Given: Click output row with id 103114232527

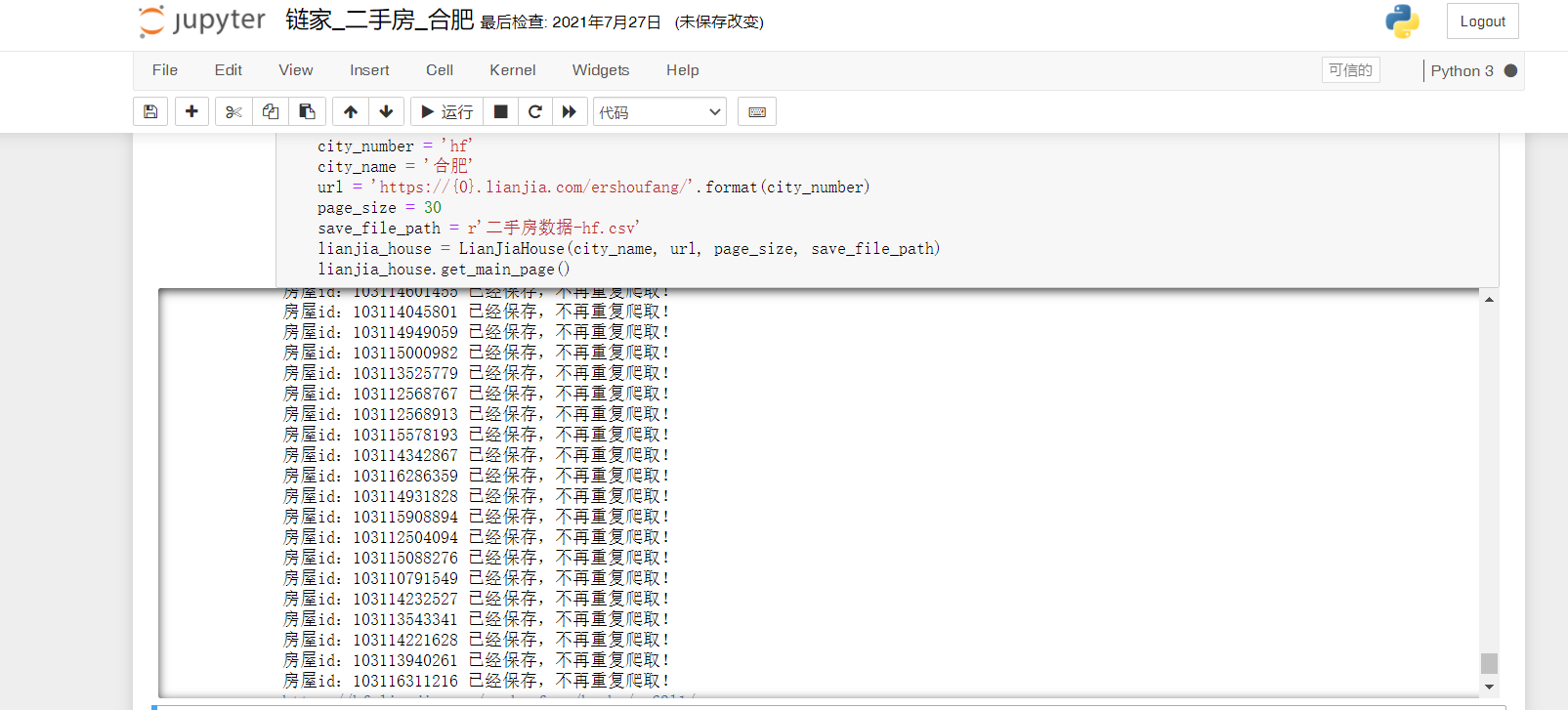Looking at the screenshot, I should tap(477, 599).
